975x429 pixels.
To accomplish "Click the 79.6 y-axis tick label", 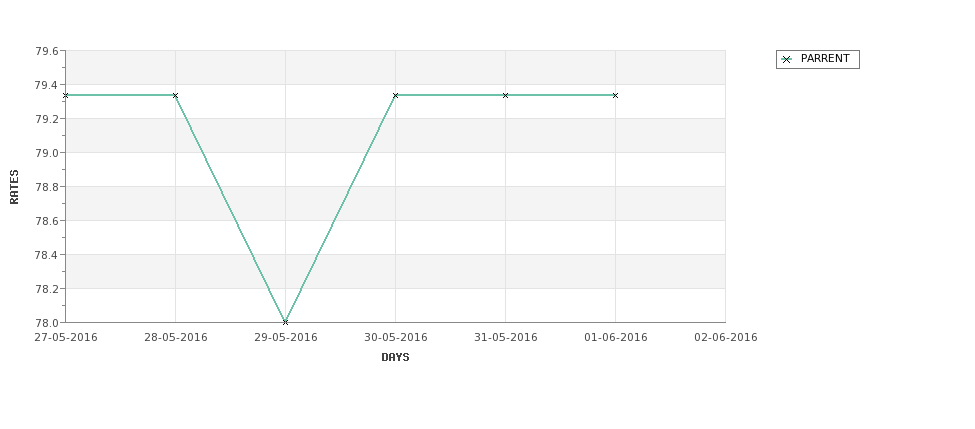I will pyautogui.click(x=47, y=51).
